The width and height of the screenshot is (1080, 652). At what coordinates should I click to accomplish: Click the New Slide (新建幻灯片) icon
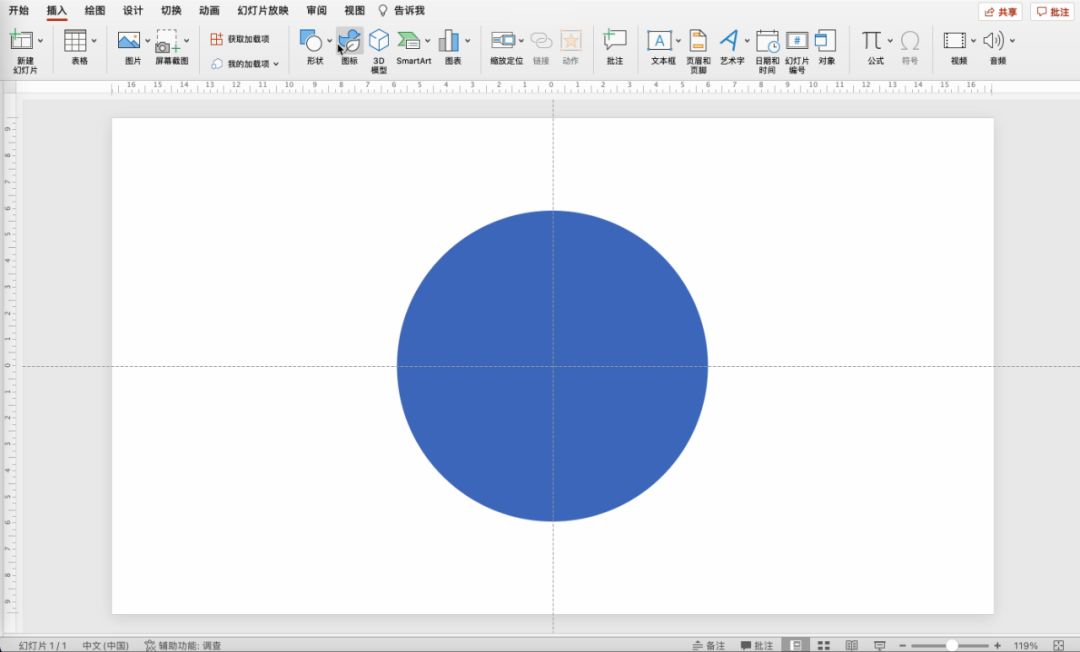click(x=21, y=41)
